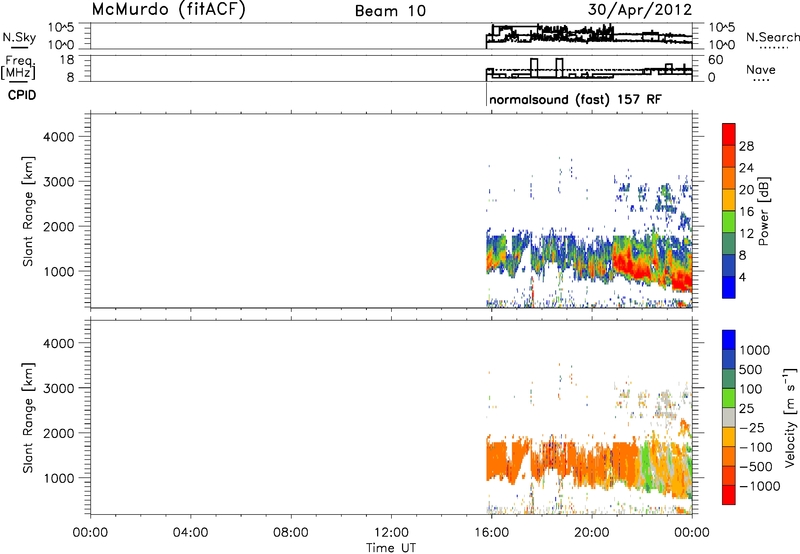Pick the yellow-orange 16–20 dB colorbar segment

tap(729, 200)
